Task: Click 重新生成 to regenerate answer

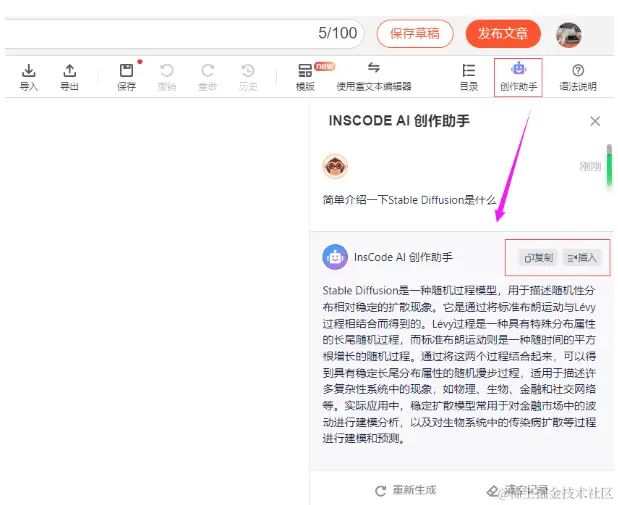Action: pyautogui.click(x=406, y=490)
